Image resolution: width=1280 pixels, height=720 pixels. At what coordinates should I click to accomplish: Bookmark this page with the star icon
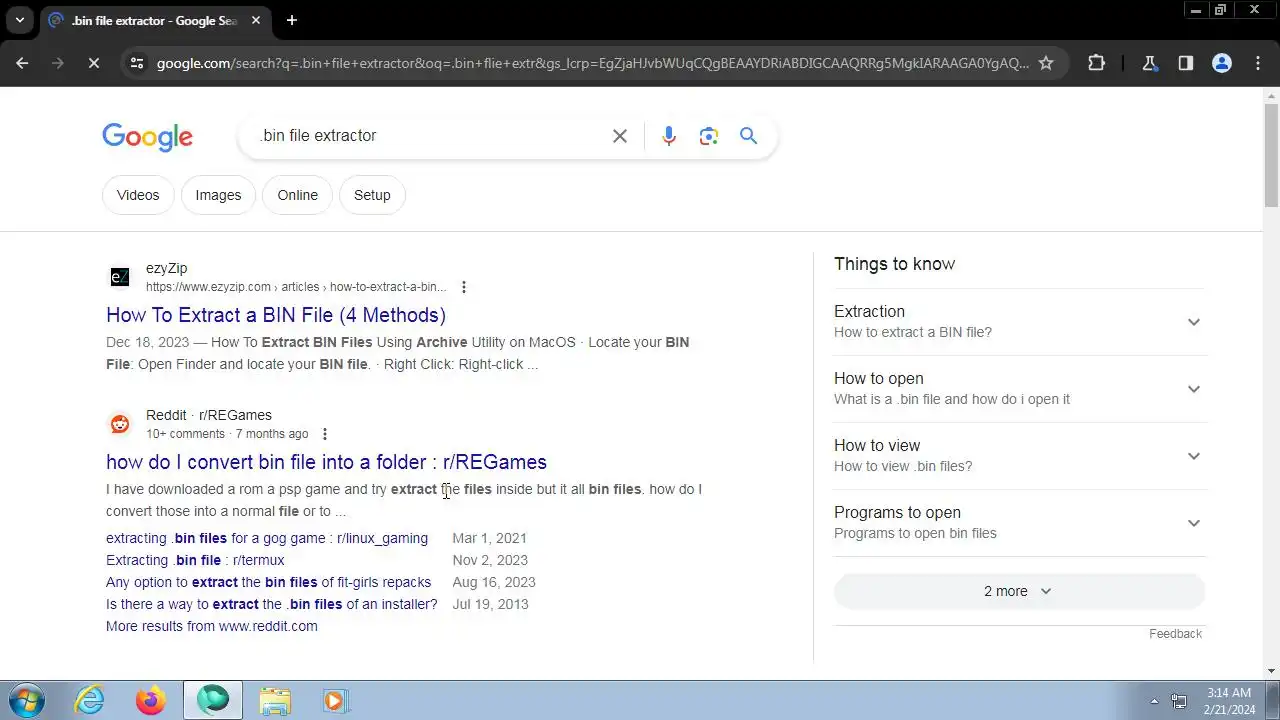pos(1046,63)
